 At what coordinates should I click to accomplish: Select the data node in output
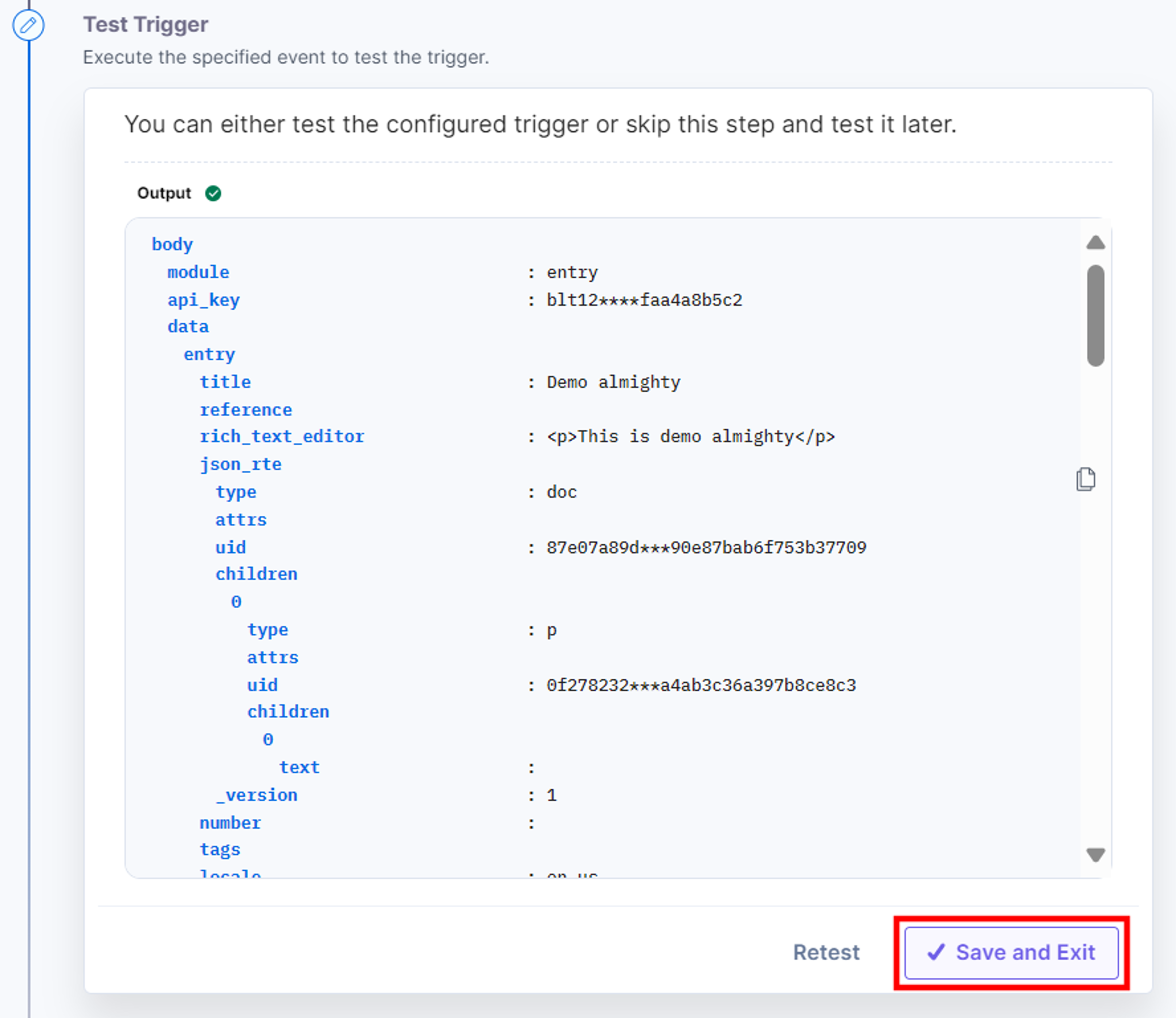(x=188, y=327)
